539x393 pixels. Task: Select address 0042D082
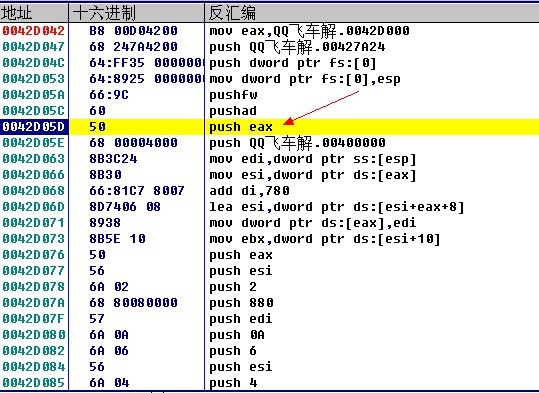pos(33,351)
